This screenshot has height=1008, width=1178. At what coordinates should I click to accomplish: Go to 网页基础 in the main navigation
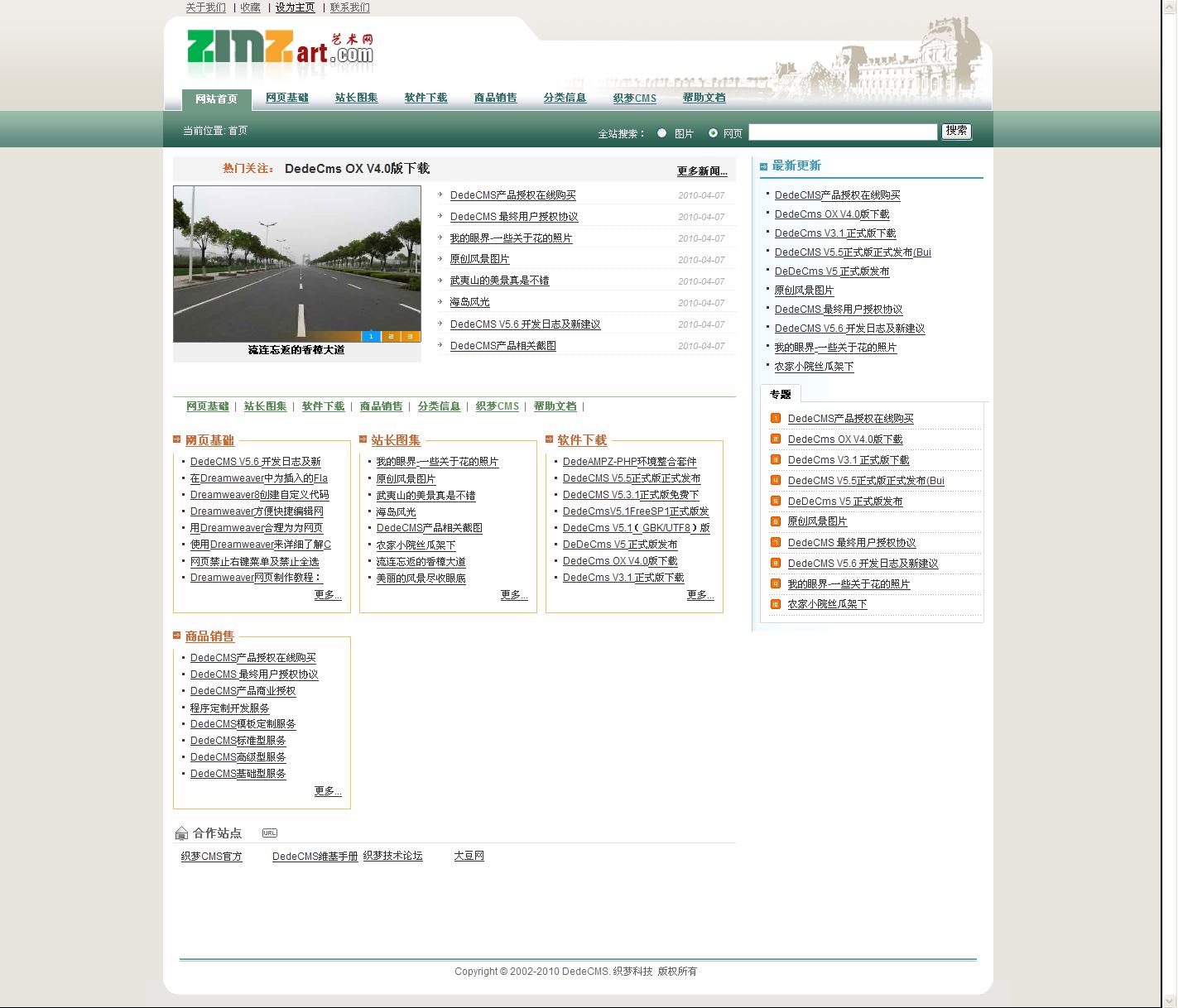[287, 98]
